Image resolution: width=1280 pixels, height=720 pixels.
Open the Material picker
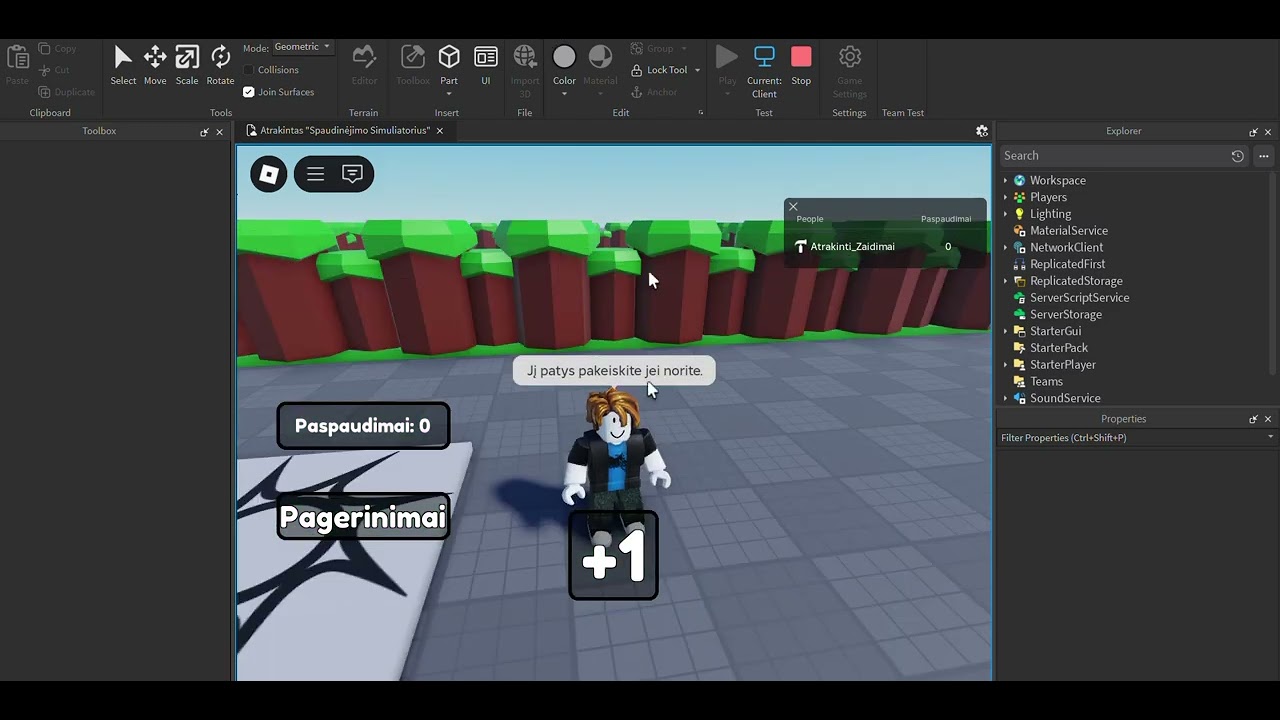pyautogui.click(x=600, y=64)
